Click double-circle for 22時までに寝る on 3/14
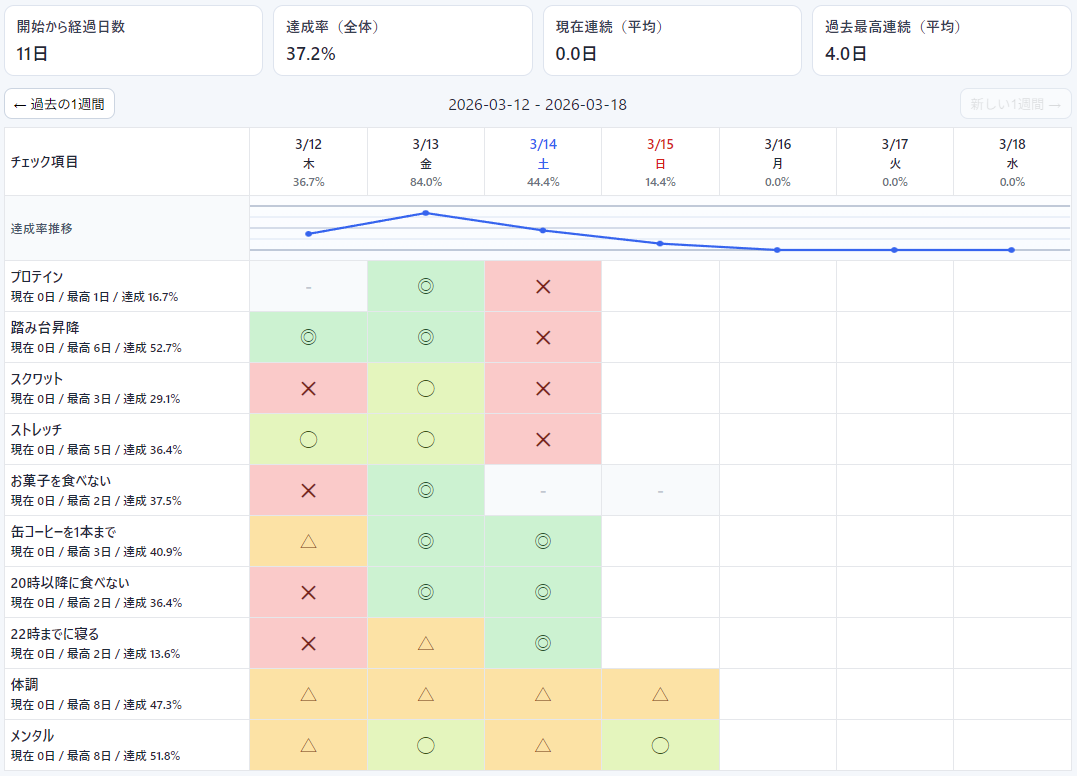 coord(543,643)
